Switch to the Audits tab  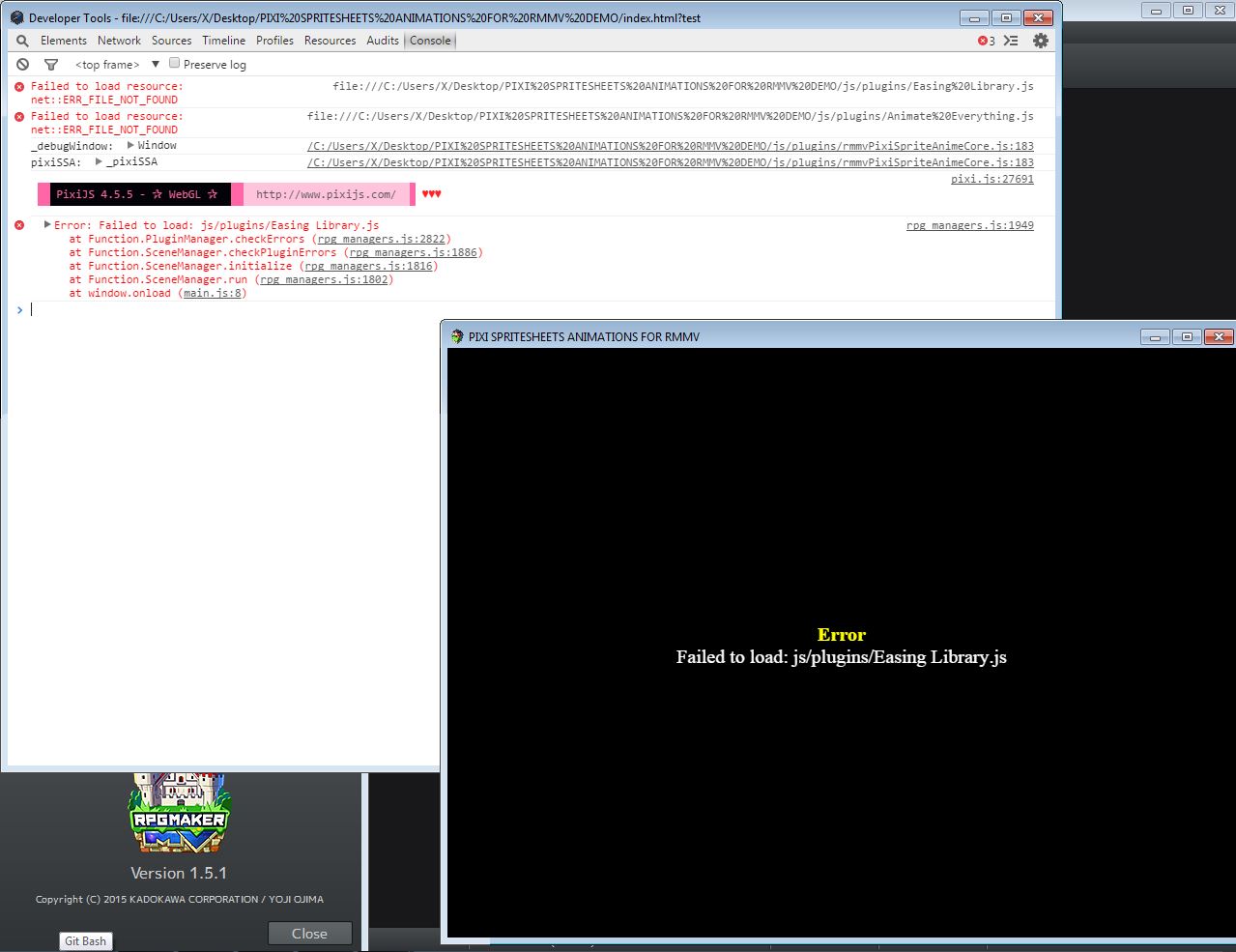[383, 41]
